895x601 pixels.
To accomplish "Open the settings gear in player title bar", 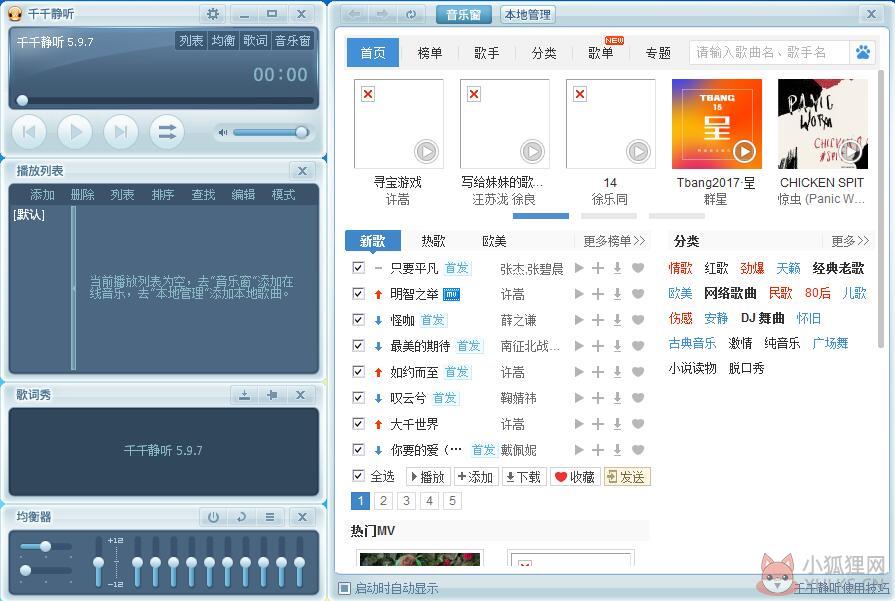I will (212, 14).
